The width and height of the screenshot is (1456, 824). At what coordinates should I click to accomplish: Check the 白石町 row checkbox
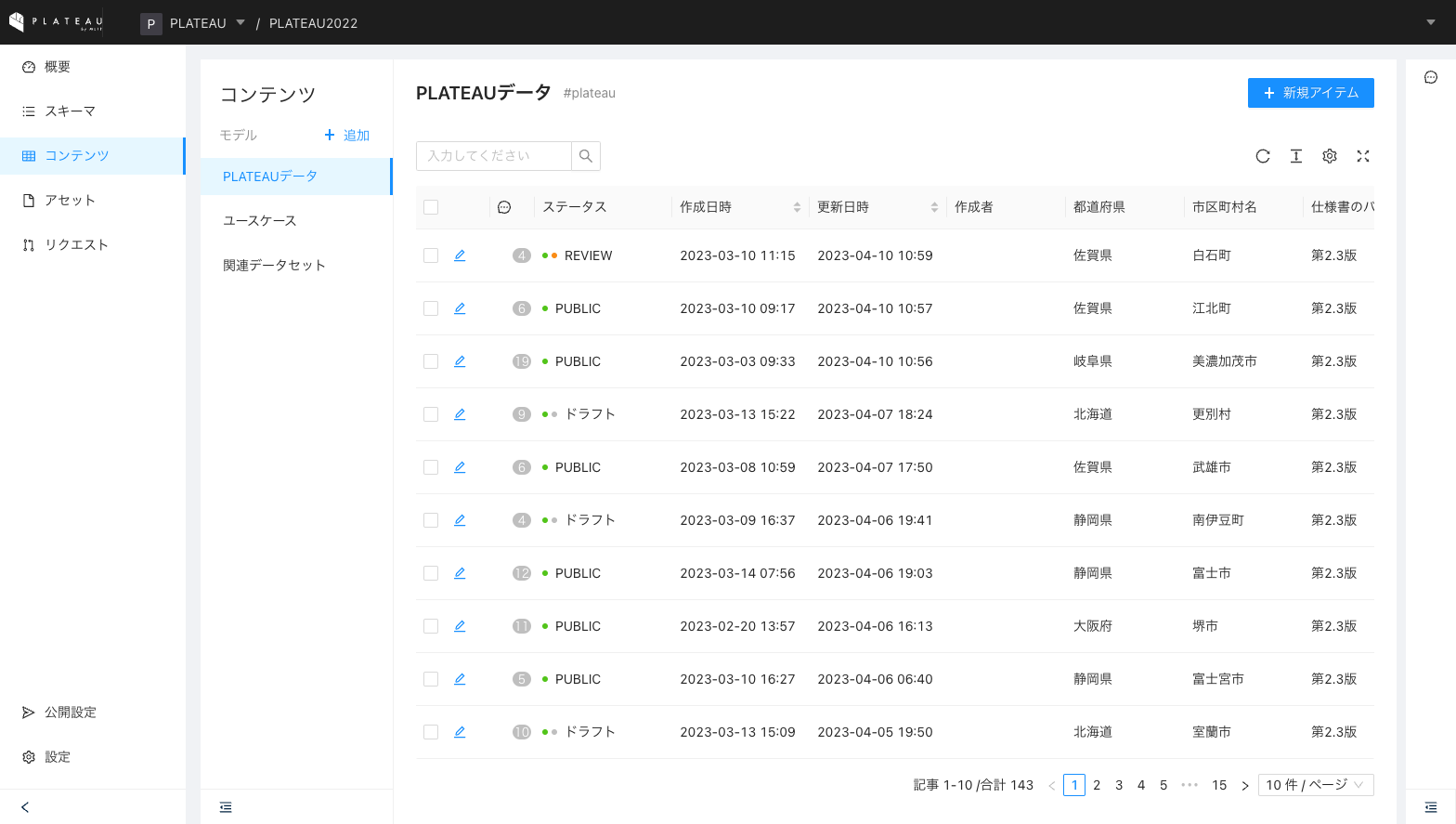431,255
